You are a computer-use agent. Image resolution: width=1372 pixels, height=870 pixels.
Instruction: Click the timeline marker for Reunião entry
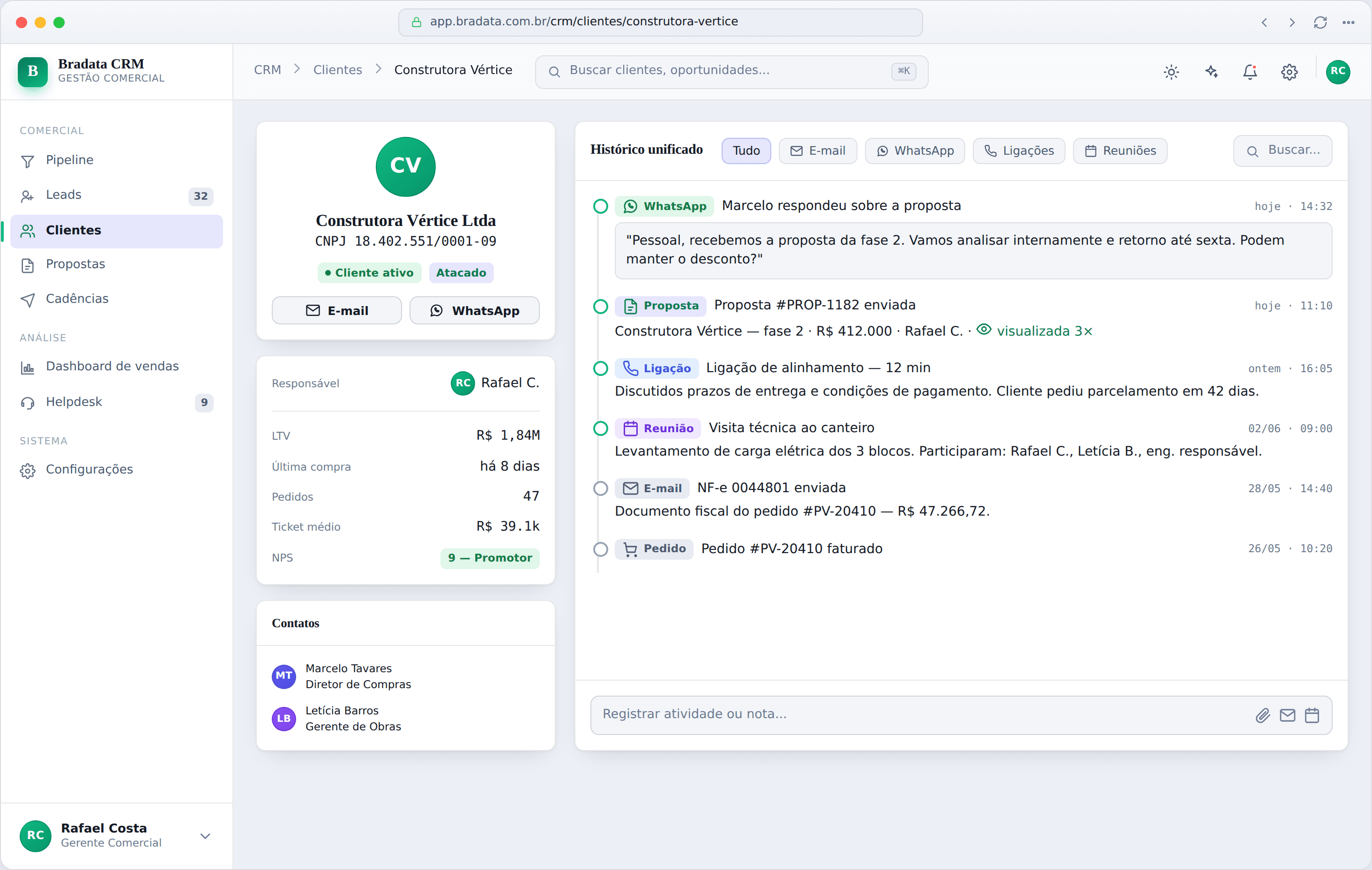click(x=600, y=428)
